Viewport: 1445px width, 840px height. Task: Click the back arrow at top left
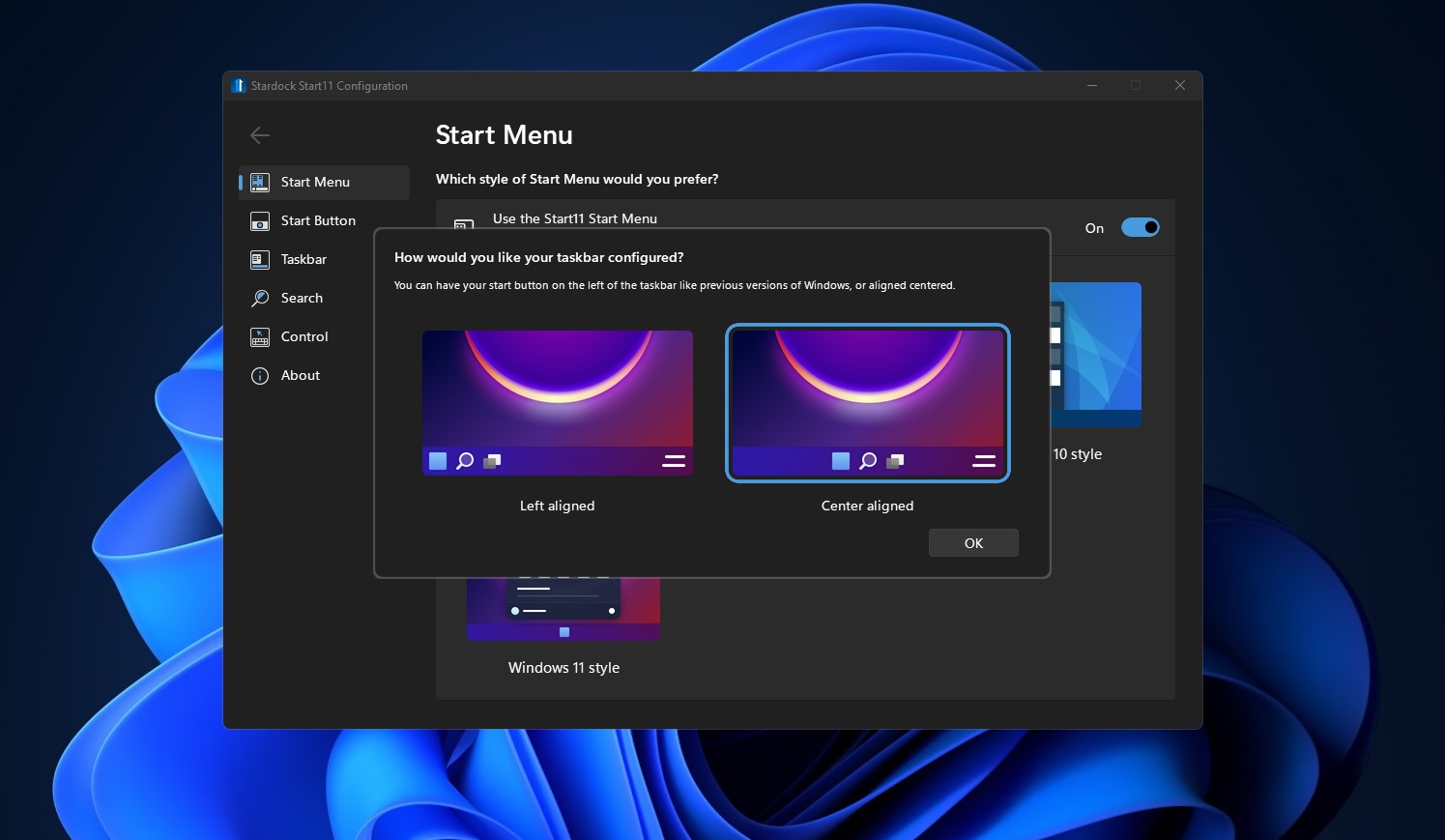pyautogui.click(x=259, y=135)
